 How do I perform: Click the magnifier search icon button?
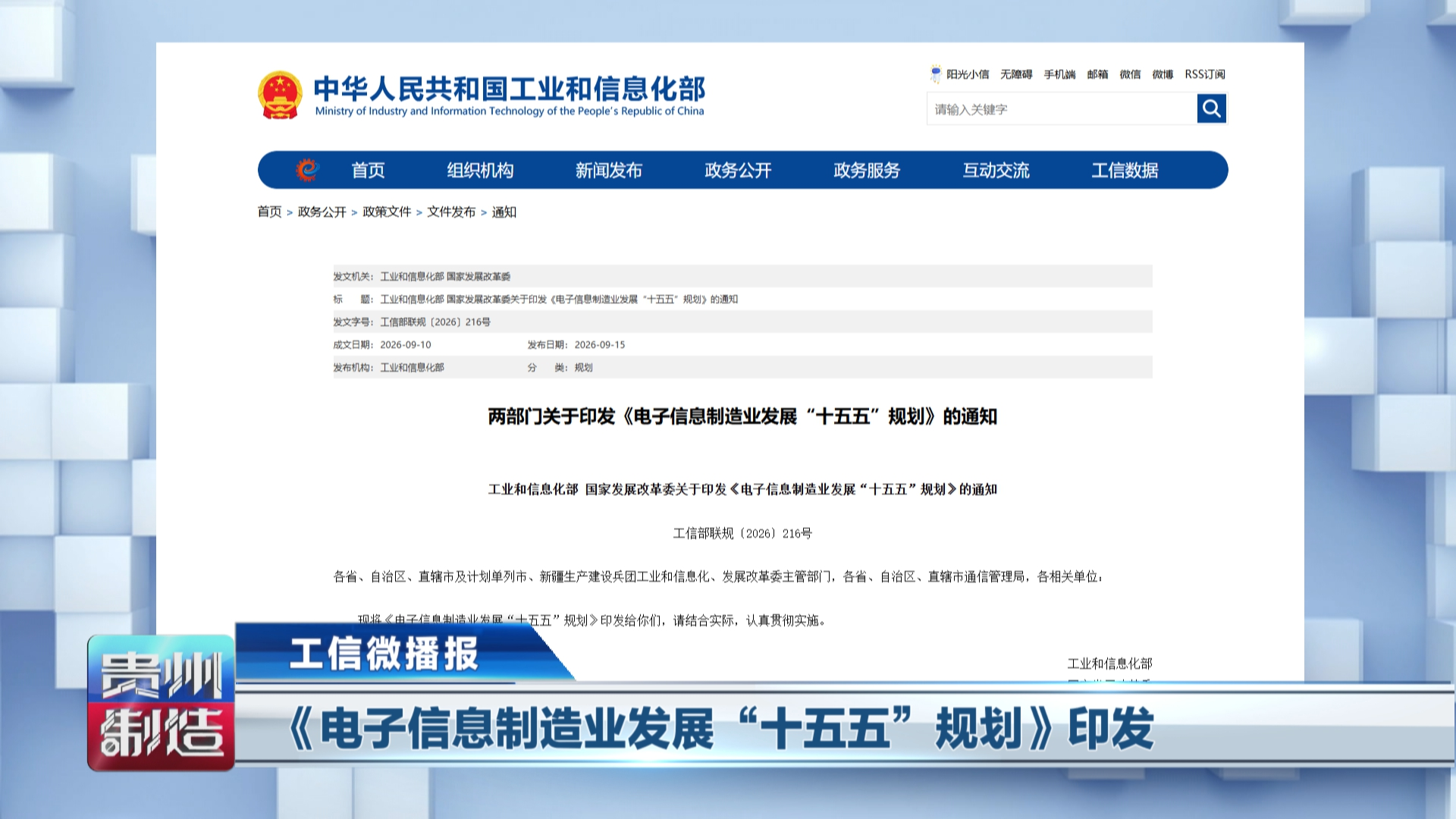click(1211, 108)
